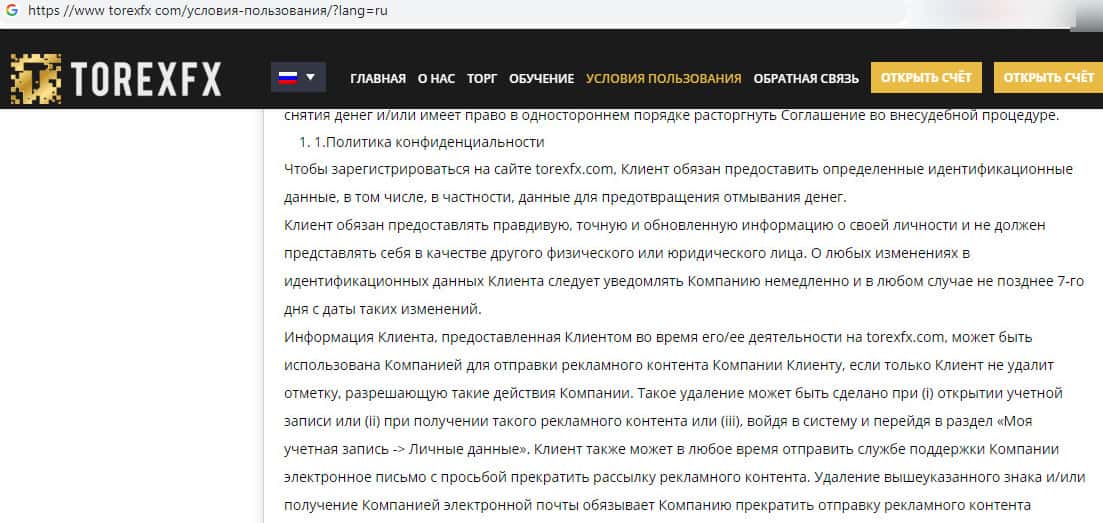Click the line starting 'Информация Клиента, предоставленная'
This screenshot has height=523, width=1103.
point(658,336)
